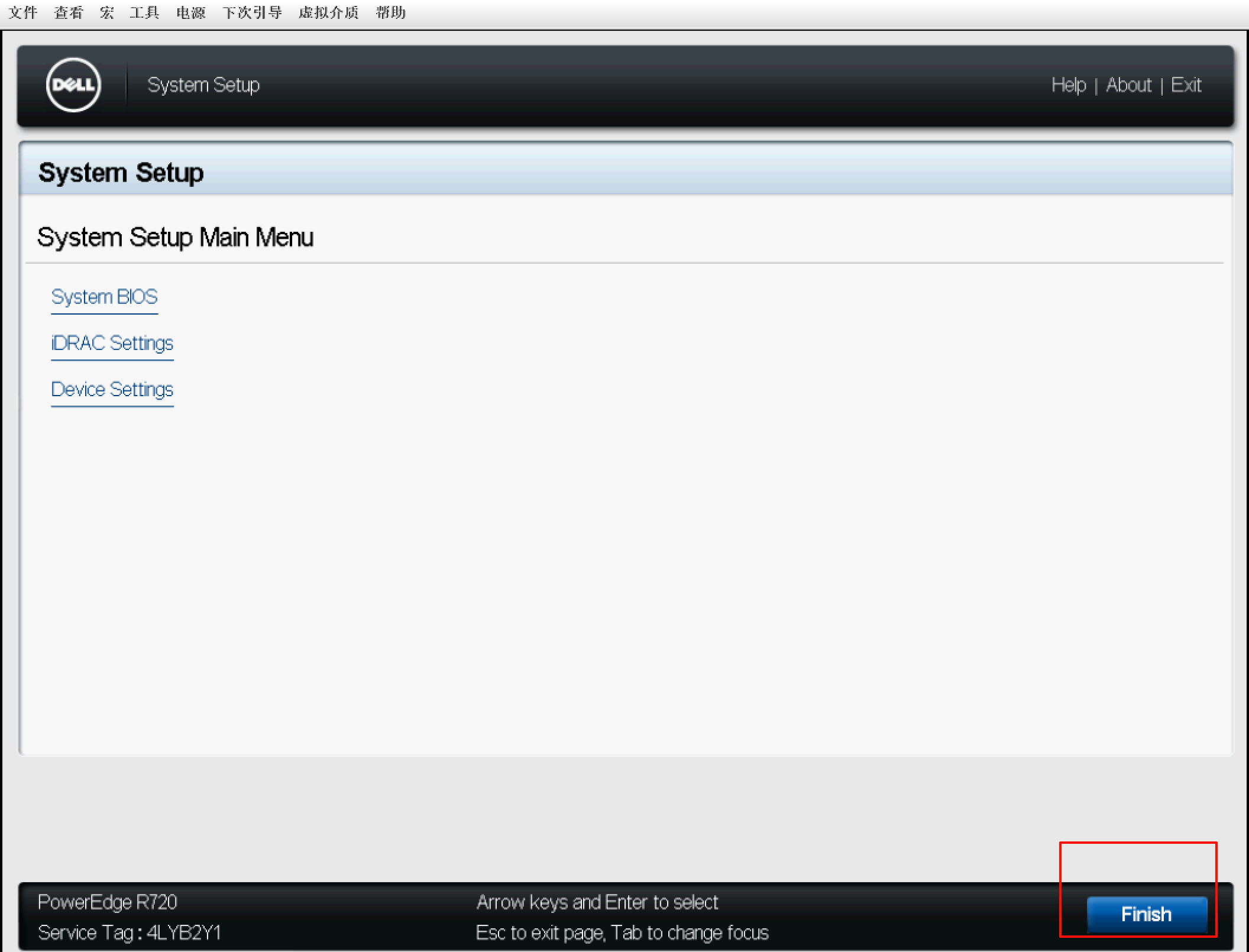Click the System Setup header title text
The width and height of the screenshot is (1249, 952).
(203, 85)
